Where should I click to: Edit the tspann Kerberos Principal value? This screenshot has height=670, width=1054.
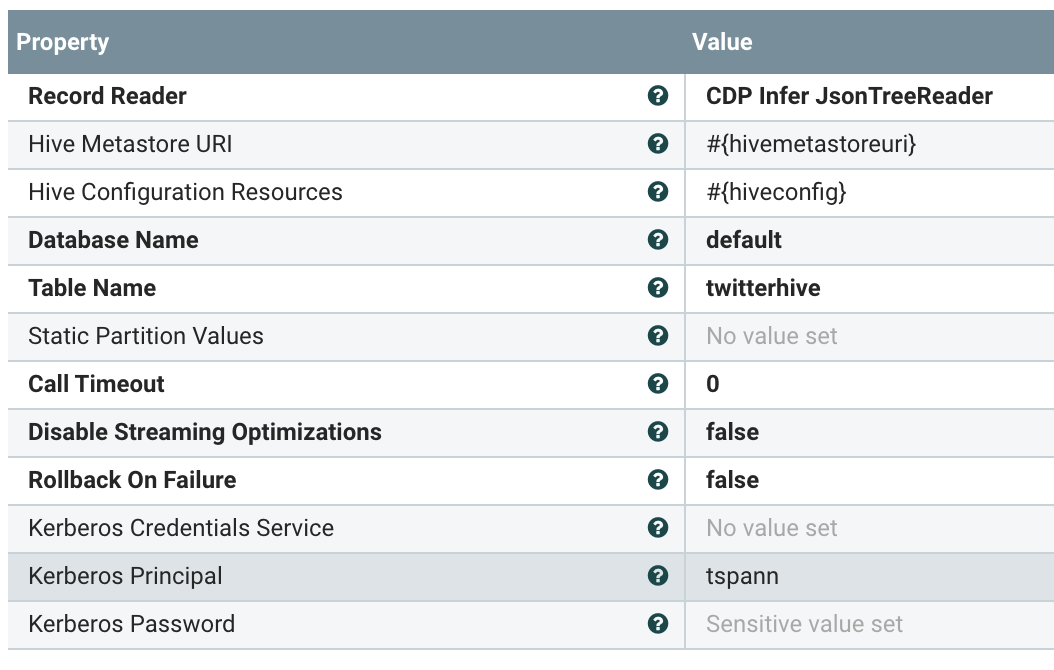(742, 576)
